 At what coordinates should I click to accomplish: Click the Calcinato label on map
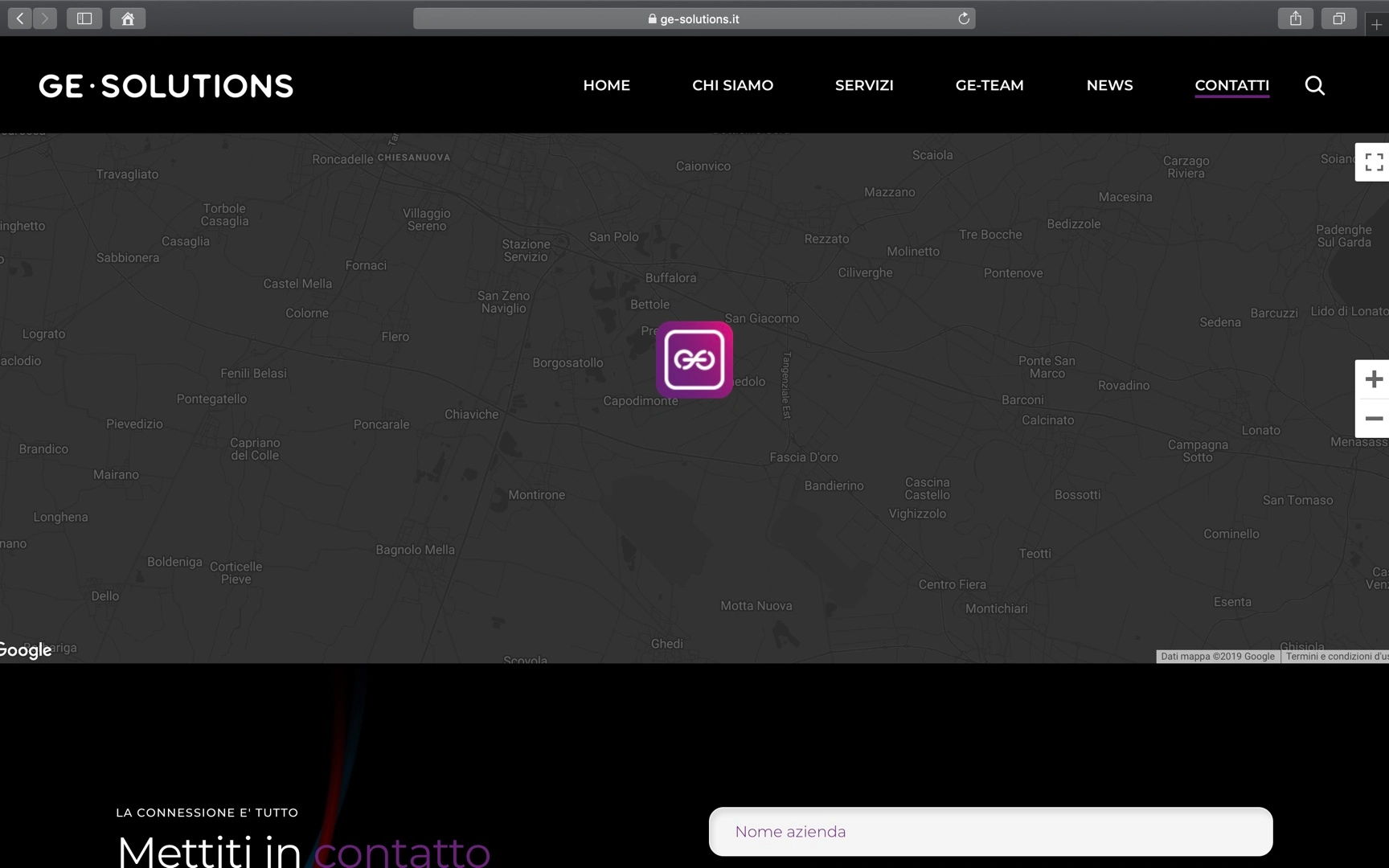[x=1048, y=420]
